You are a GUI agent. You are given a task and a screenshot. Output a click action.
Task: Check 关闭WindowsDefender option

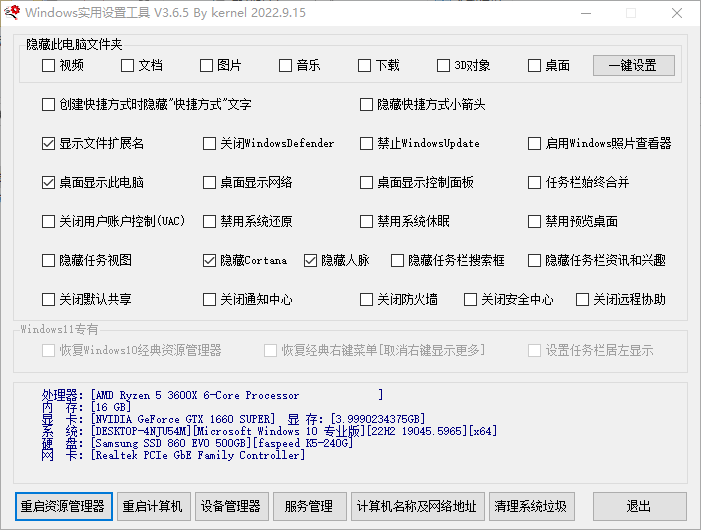[x=209, y=143]
